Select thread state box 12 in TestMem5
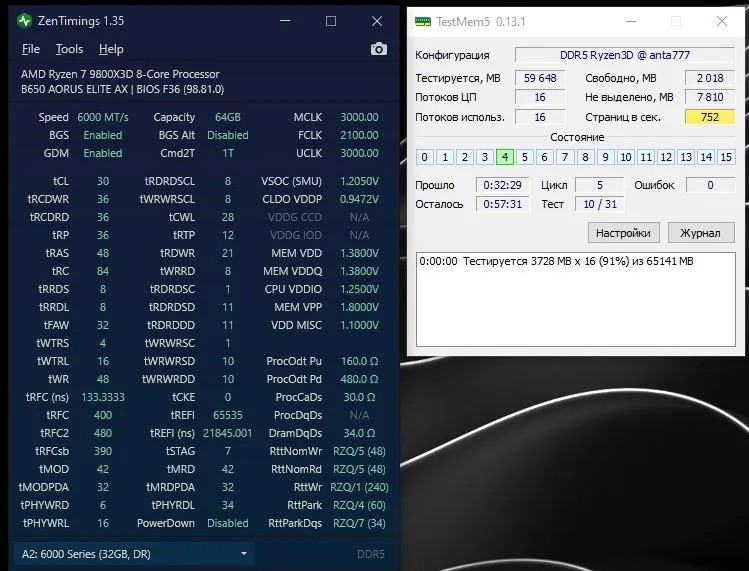Screen dimensions: 749x571 (x=666, y=157)
